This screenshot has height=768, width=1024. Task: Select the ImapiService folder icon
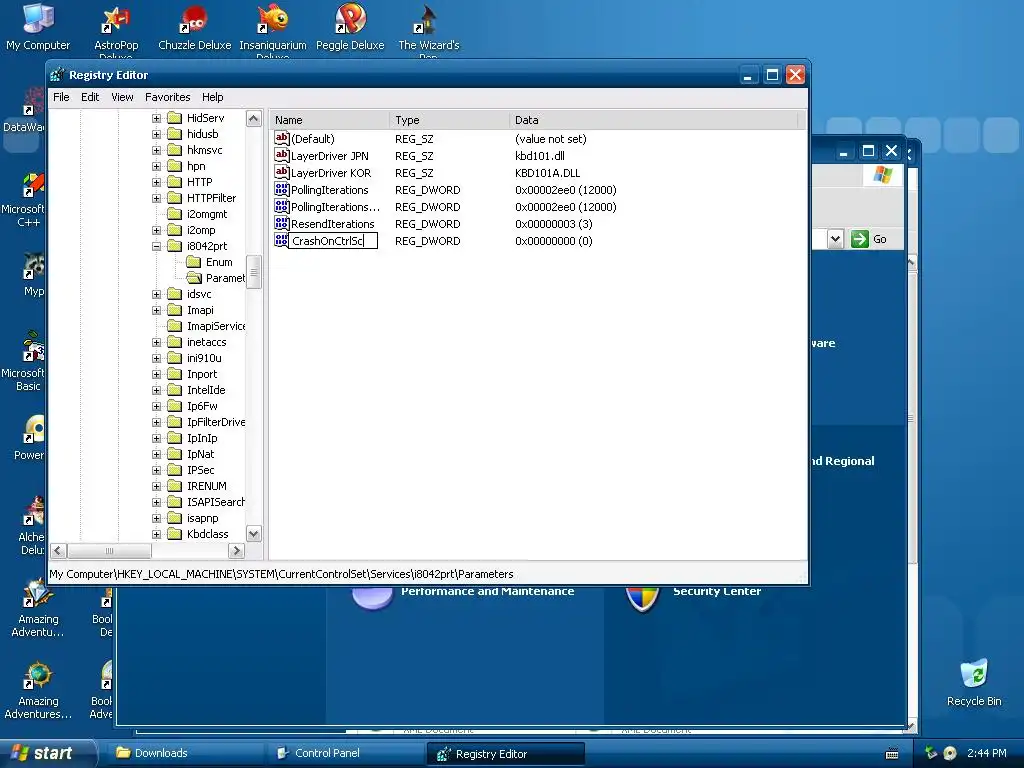point(174,326)
